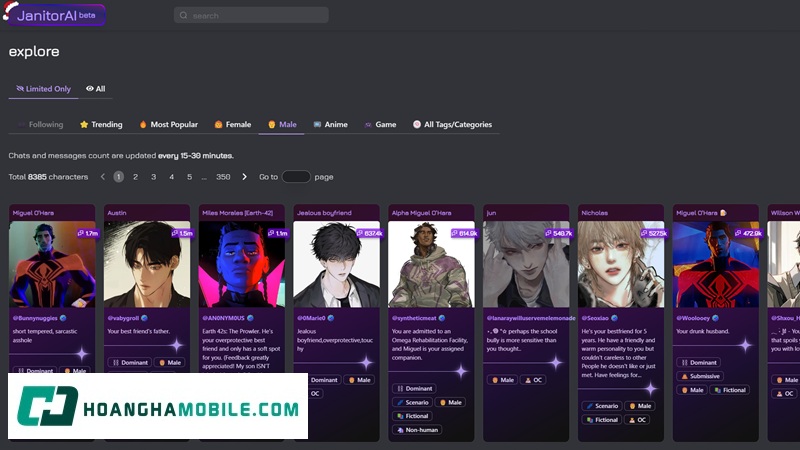This screenshot has height=450, width=800.
Task: Click the magnifier icon in search bar
Action: pos(184,16)
